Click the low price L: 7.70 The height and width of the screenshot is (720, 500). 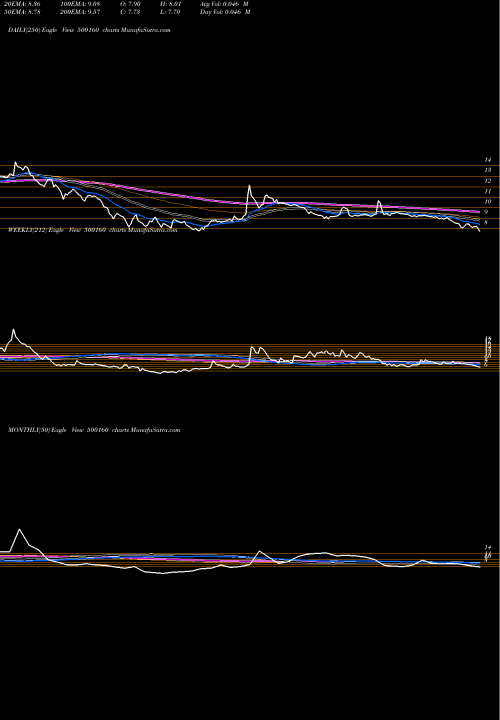click(x=172, y=12)
